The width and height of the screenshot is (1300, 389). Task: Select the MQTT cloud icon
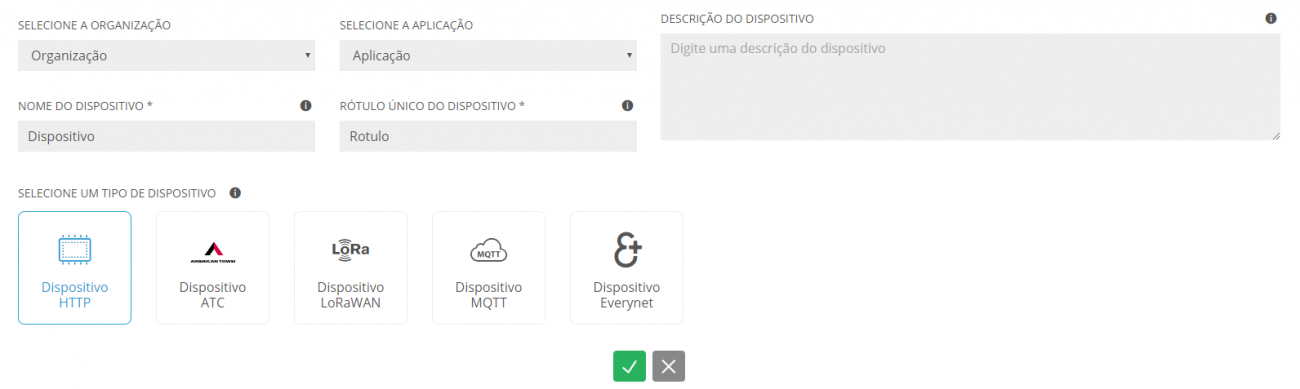489,250
